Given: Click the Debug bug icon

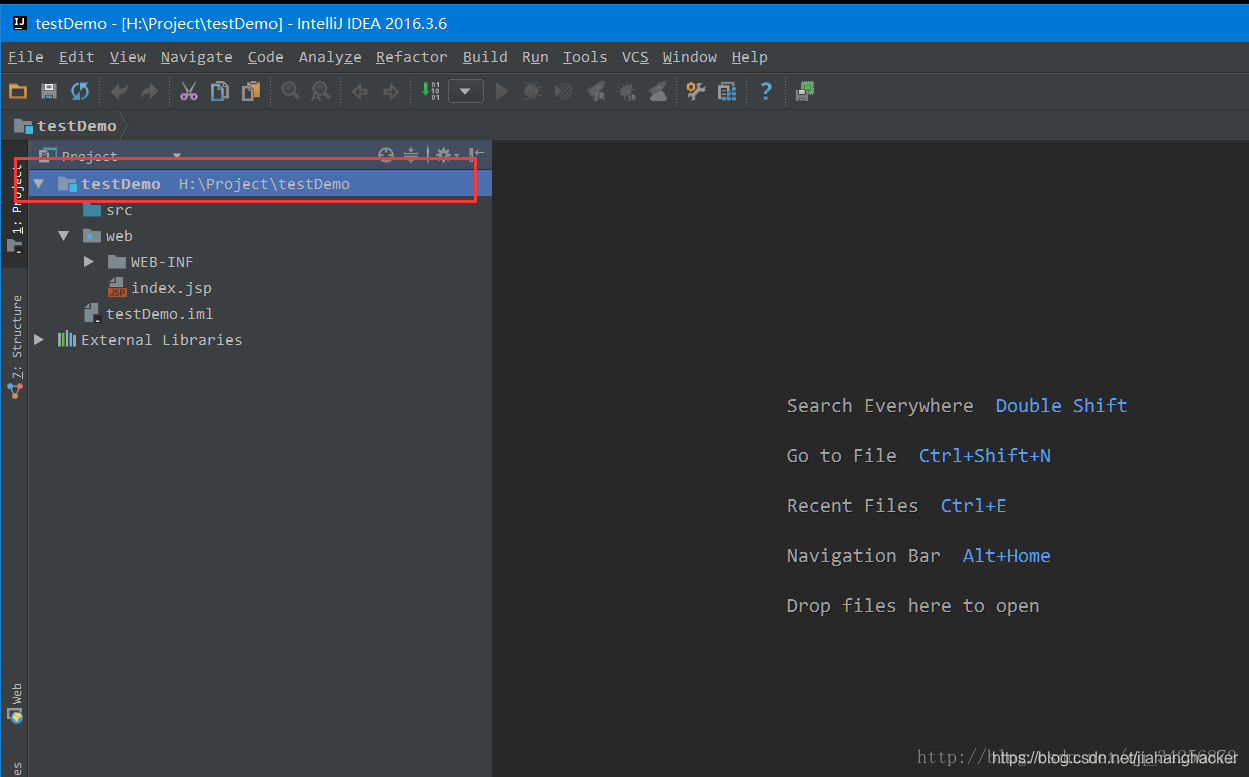Looking at the screenshot, I should pos(533,91).
